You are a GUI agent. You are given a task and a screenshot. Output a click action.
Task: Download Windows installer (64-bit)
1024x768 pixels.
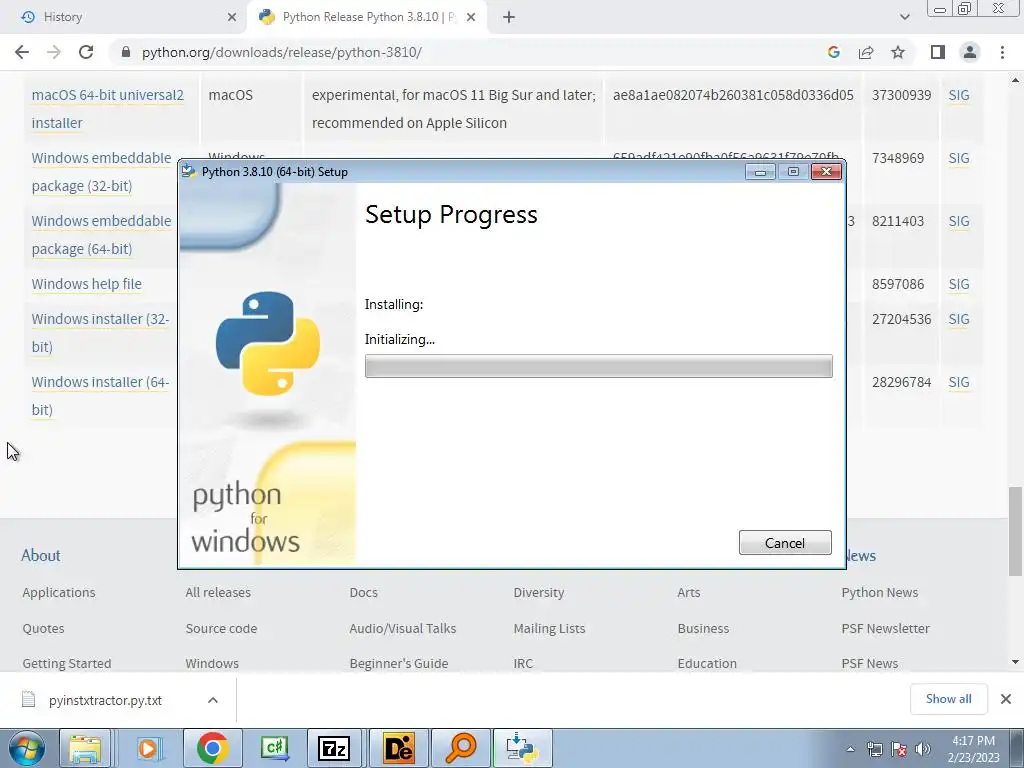coord(100,396)
